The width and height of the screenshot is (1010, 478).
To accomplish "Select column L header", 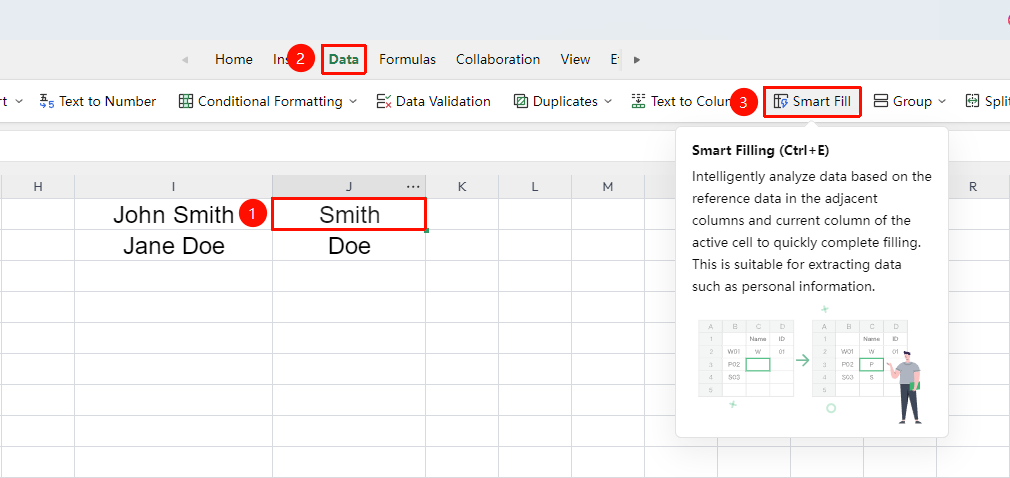I will [535, 187].
